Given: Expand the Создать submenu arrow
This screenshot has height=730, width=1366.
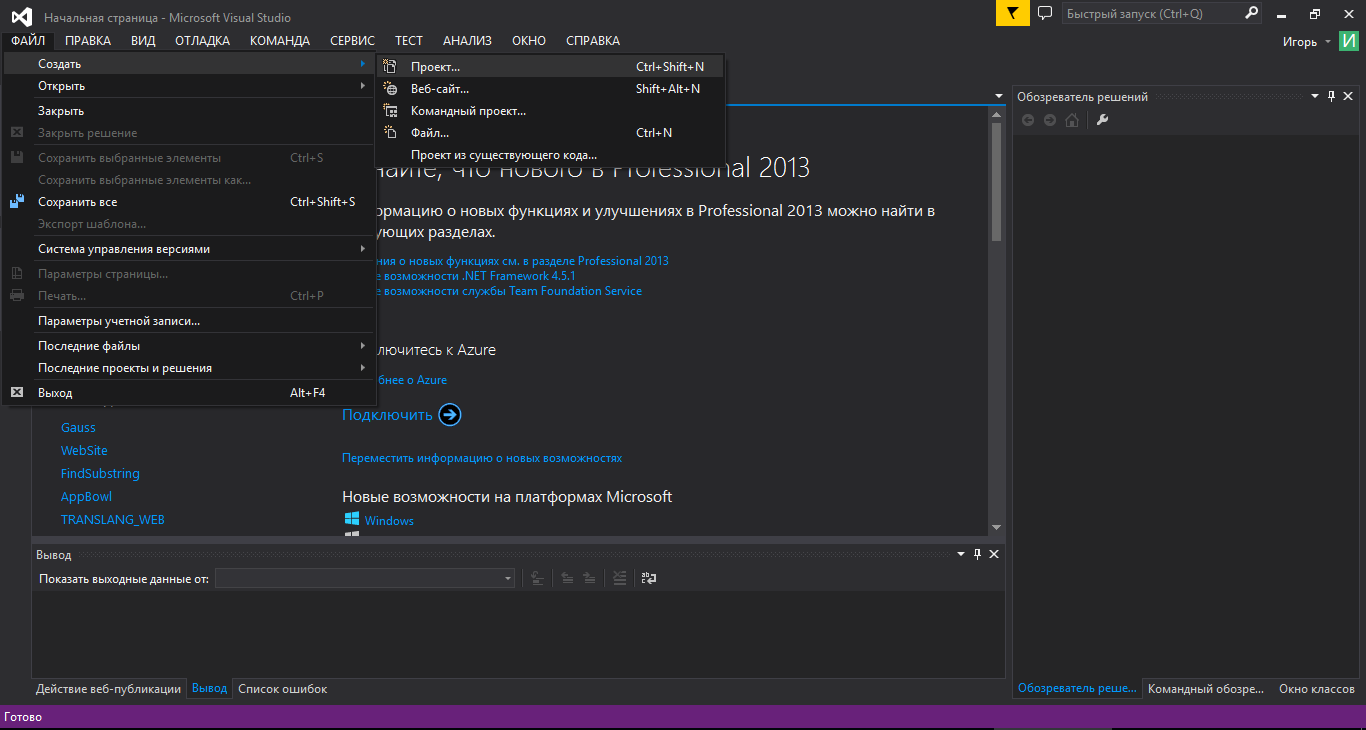Looking at the screenshot, I should 363,64.
